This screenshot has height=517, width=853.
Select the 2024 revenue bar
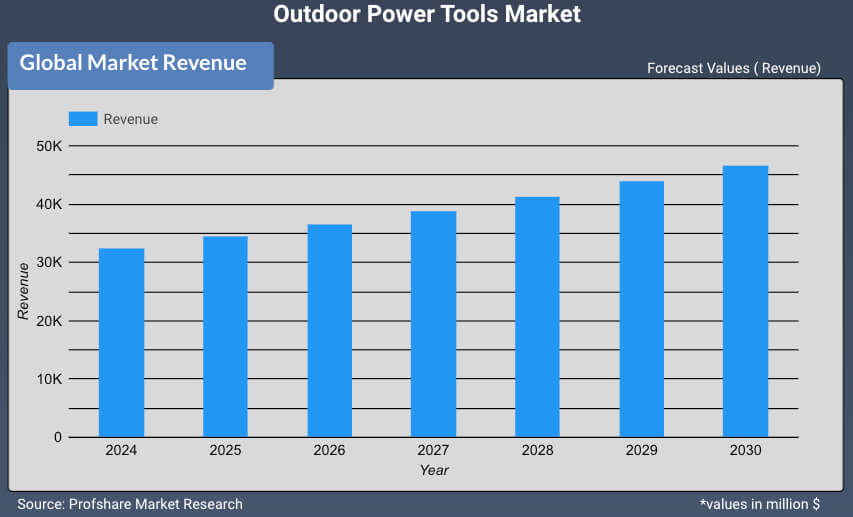pos(121,342)
